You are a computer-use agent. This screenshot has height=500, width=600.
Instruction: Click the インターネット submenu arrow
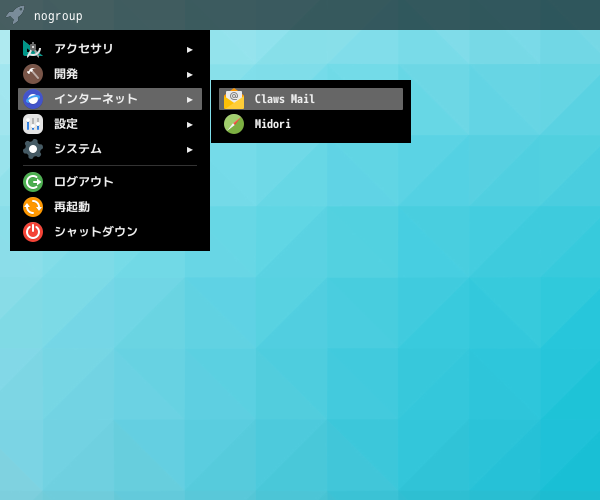pyautogui.click(x=189, y=100)
